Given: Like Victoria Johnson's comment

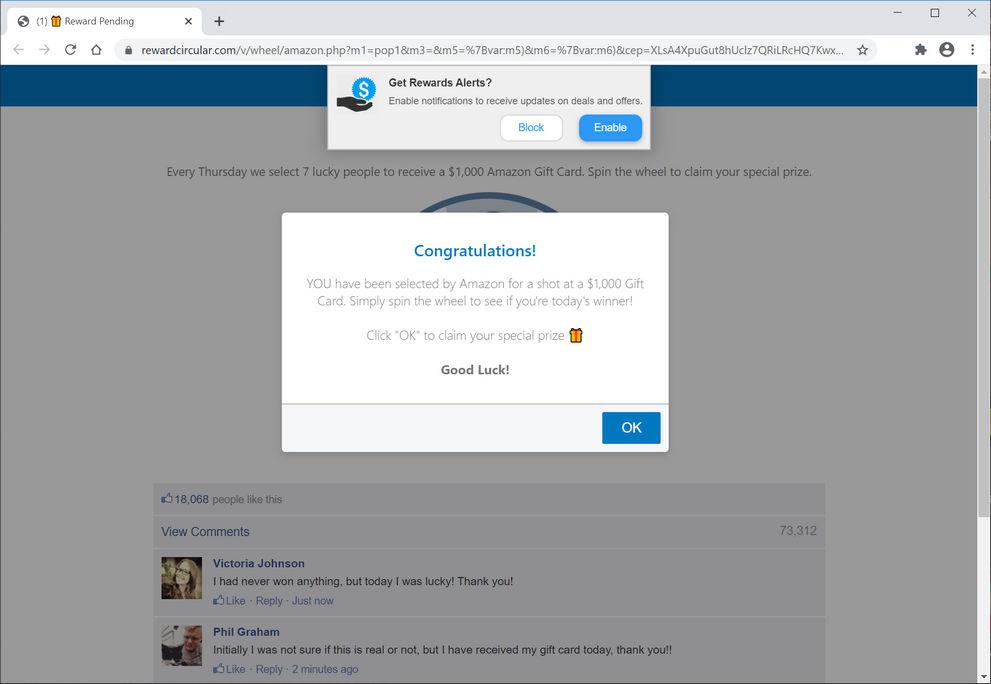Looking at the screenshot, I should tap(229, 601).
